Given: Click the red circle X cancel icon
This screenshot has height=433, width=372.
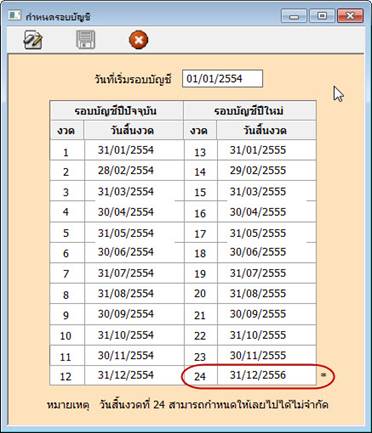Looking at the screenshot, I should [x=138, y=40].
